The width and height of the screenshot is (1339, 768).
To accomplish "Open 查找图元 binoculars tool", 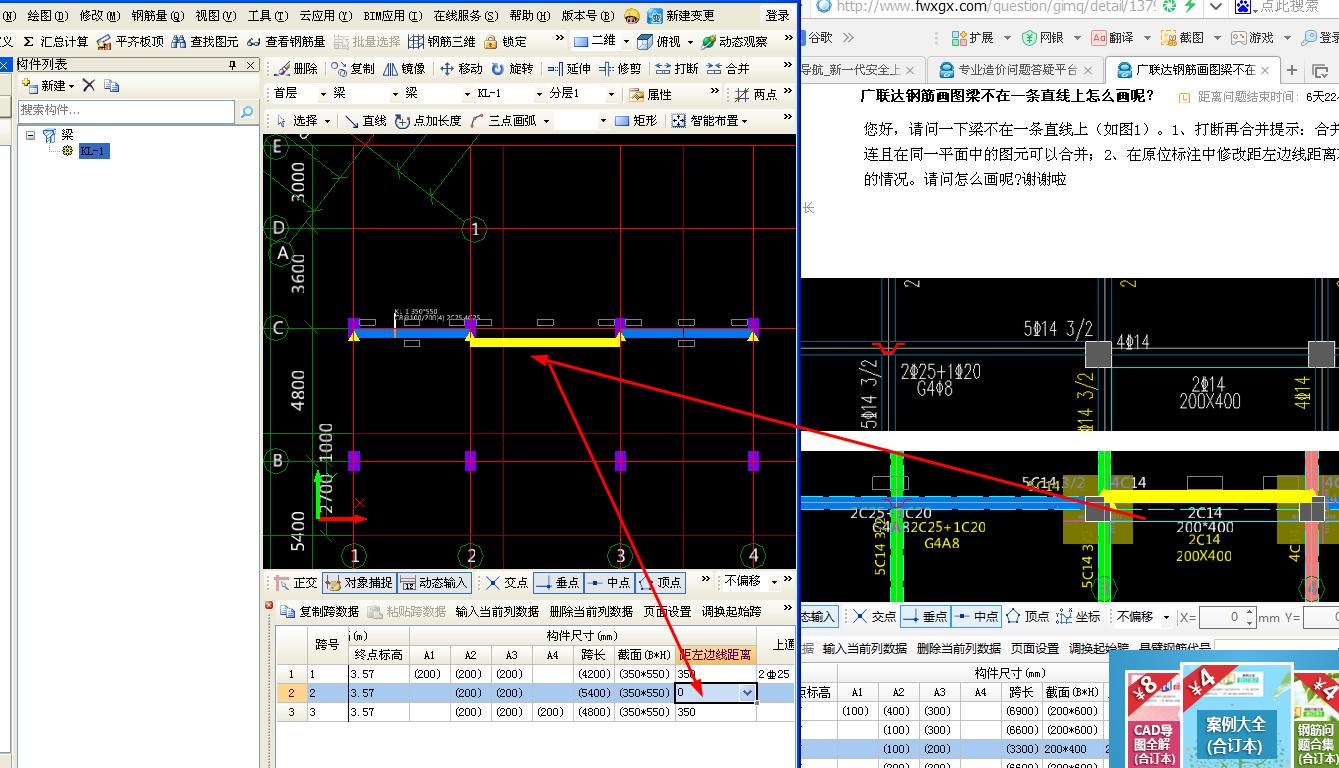I will pos(205,42).
